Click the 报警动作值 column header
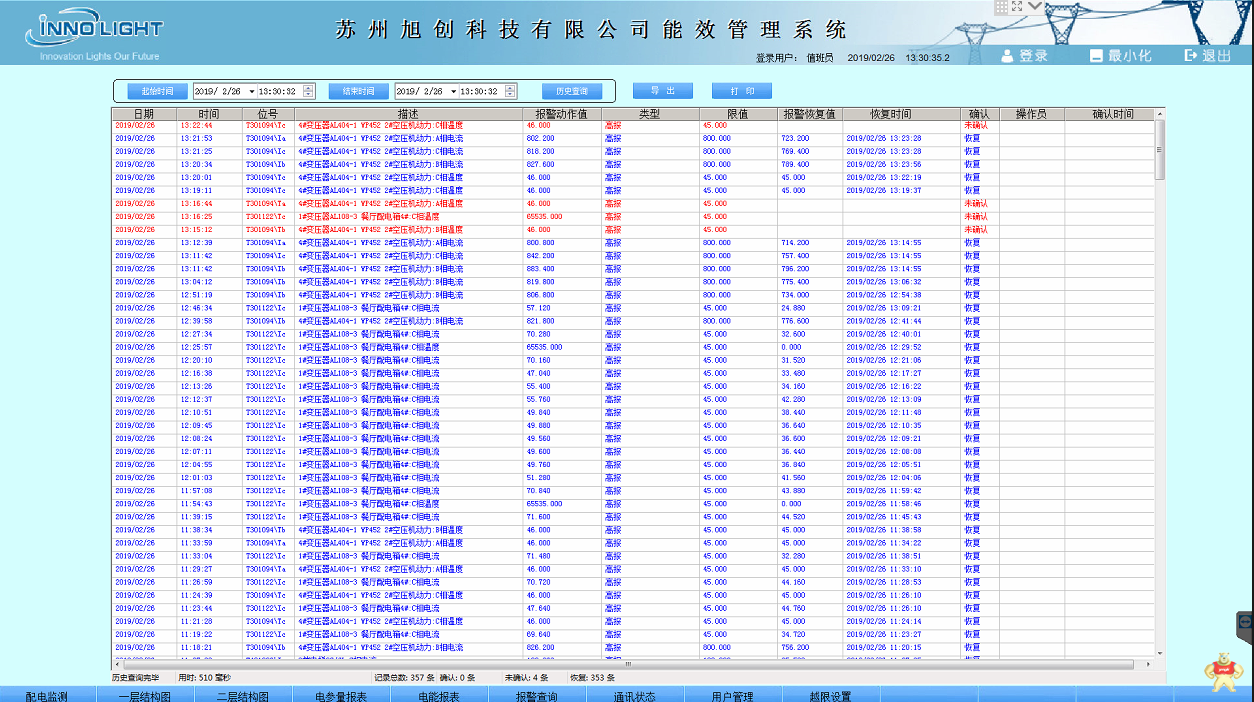 pyautogui.click(x=561, y=114)
